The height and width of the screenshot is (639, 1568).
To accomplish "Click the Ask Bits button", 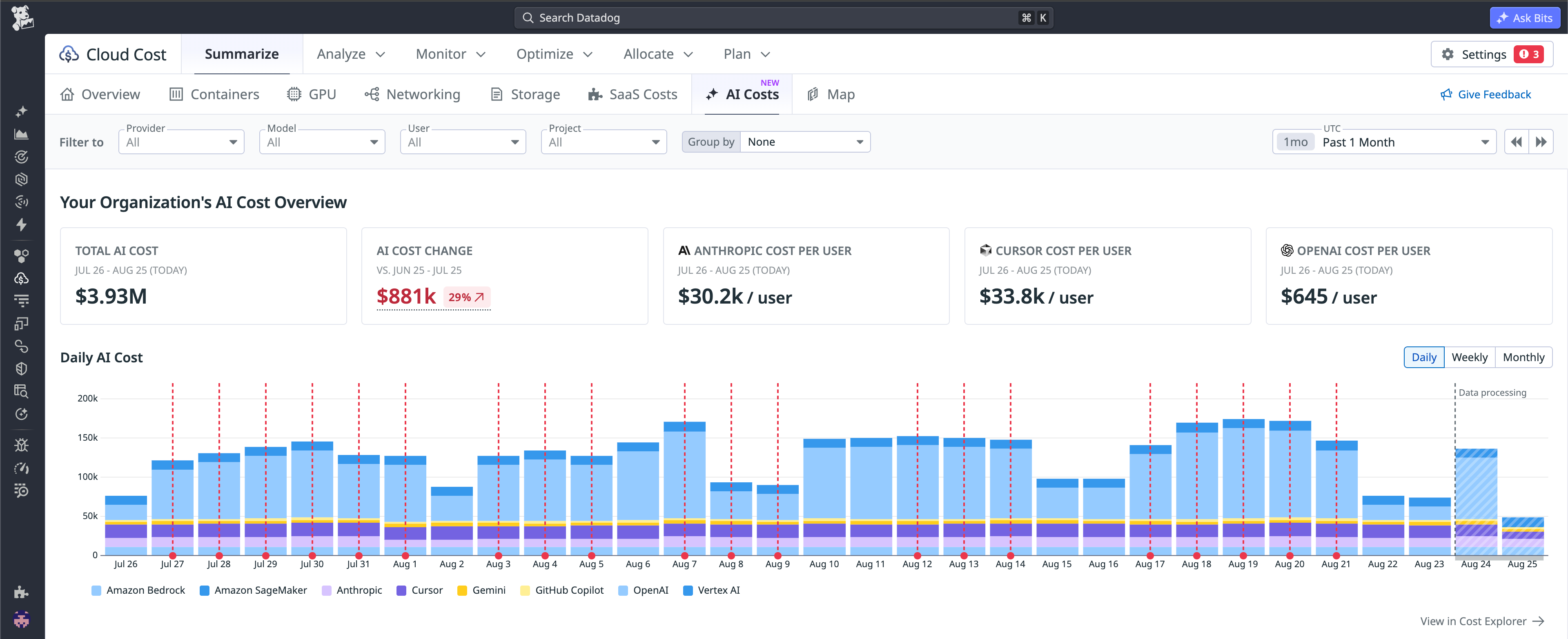I will (x=1526, y=18).
